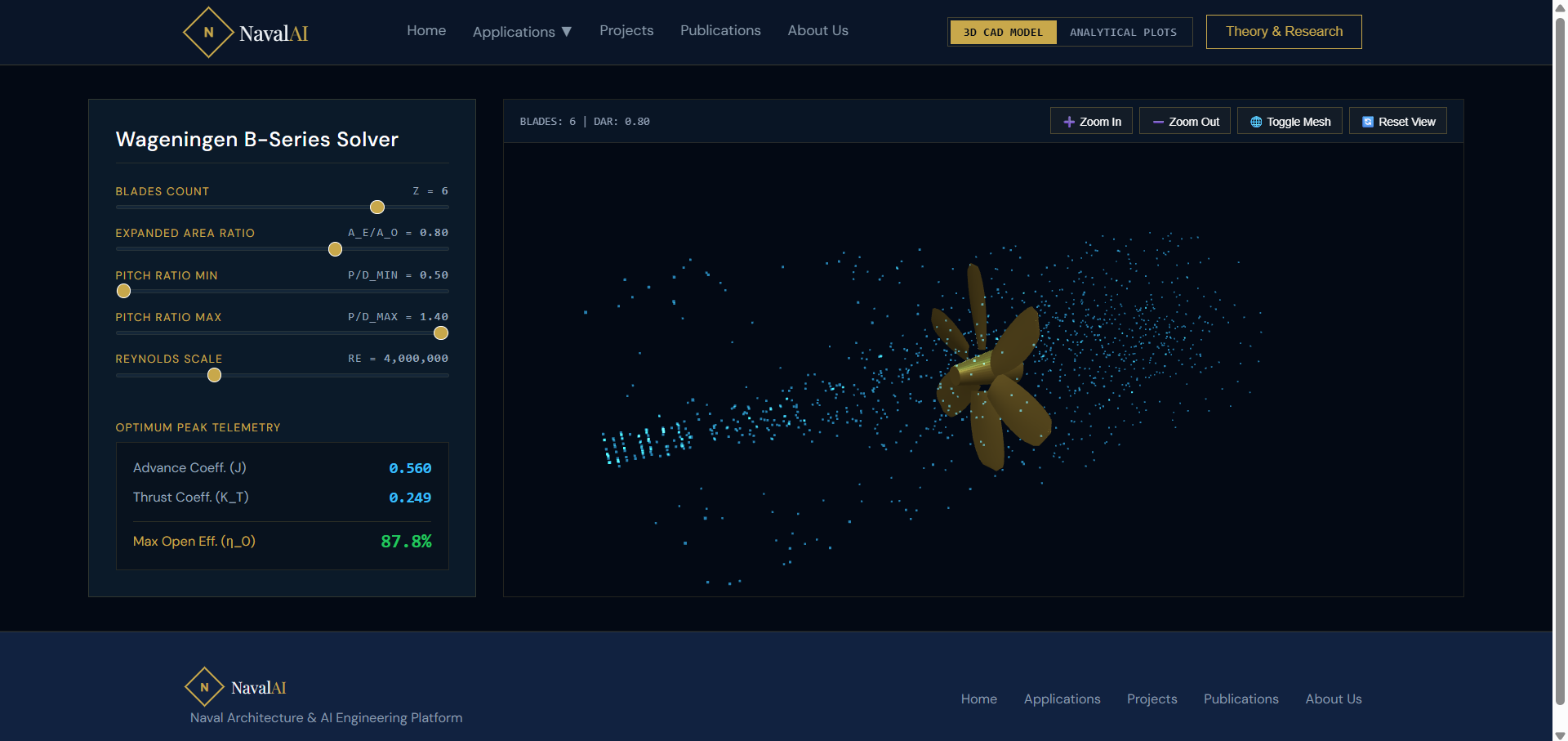Open the Projects nav item
The height and width of the screenshot is (741, 1568).
pyautogui.click(x=626, y=30)
